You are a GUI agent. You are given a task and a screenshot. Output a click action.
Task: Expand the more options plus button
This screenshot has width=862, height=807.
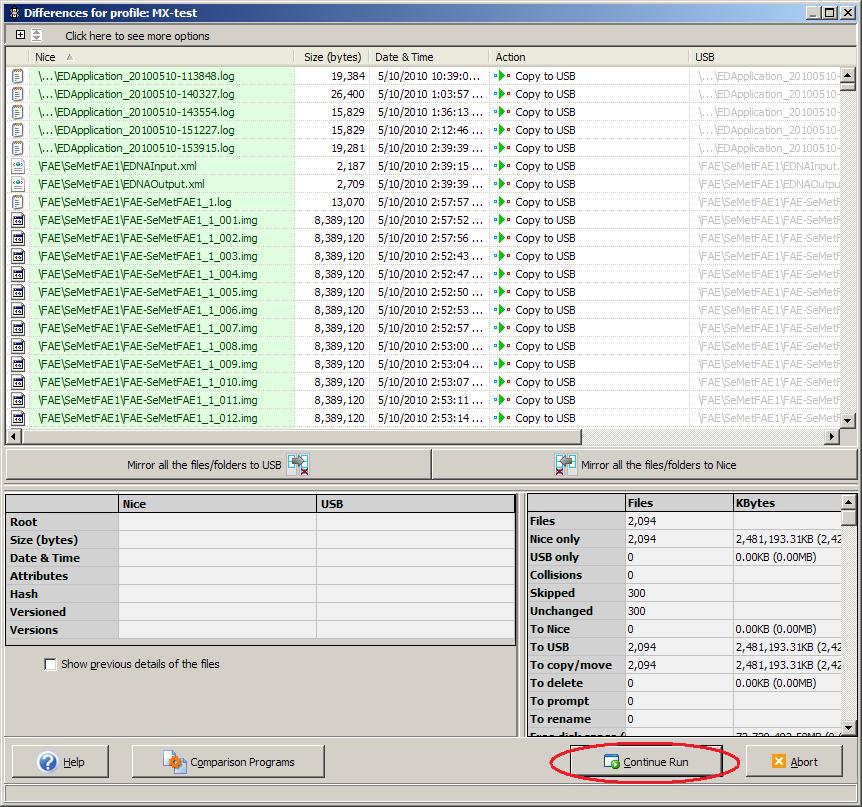coord(20,35)
